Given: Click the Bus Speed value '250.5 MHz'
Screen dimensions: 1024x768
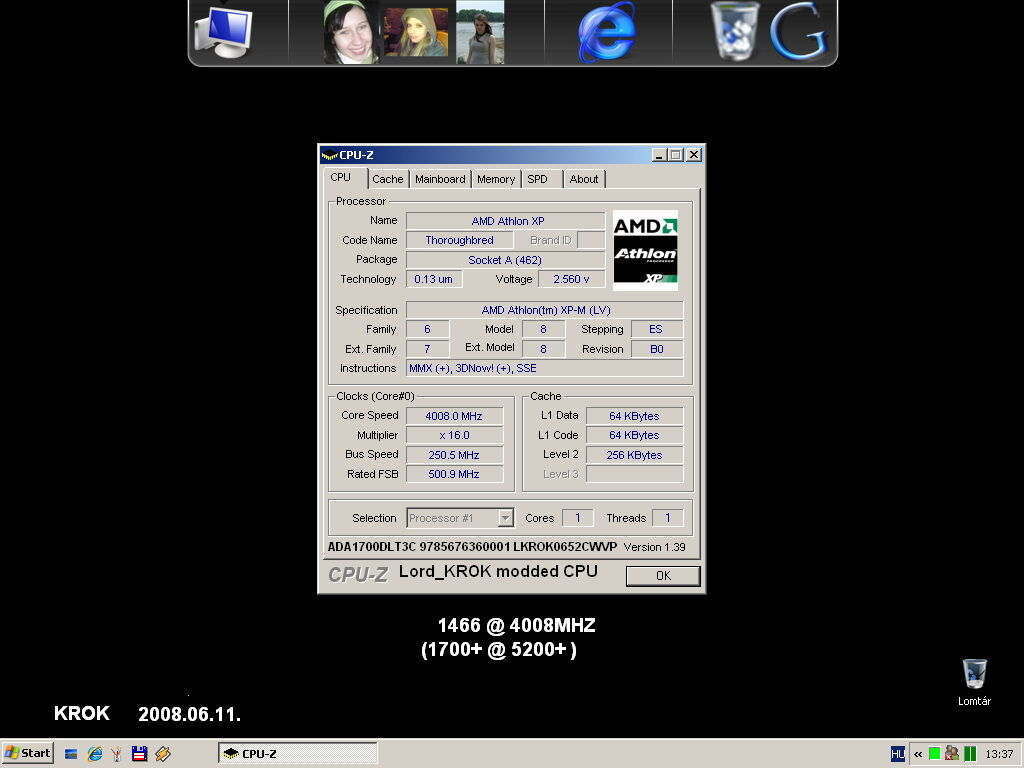Looking at the screenshot, I should (x=455, y=455).
